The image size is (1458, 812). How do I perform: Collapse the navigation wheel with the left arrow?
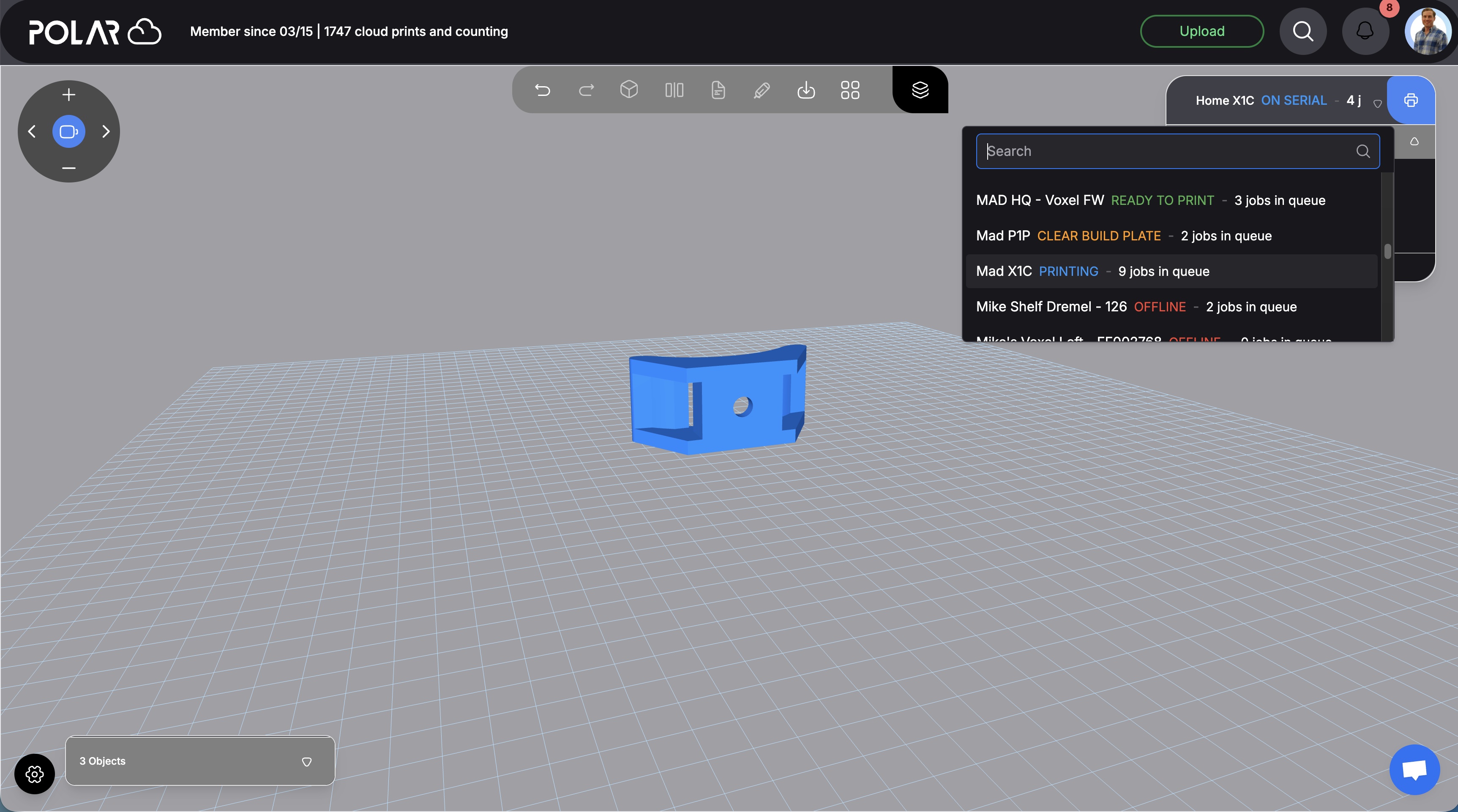pos(32,131)
